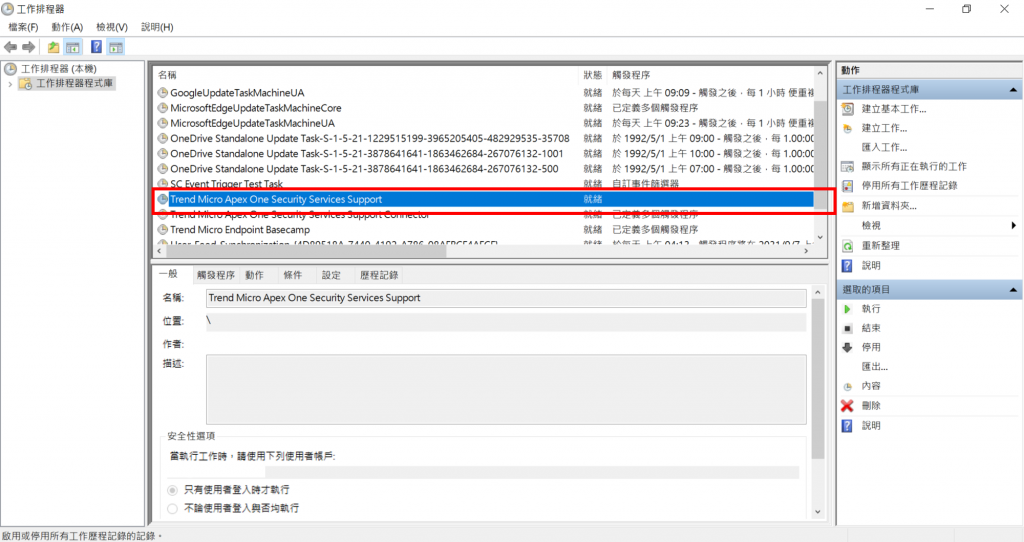
Task: Select OneDrive Standalone Update Task ending 35708
Action: pos(485,138)
